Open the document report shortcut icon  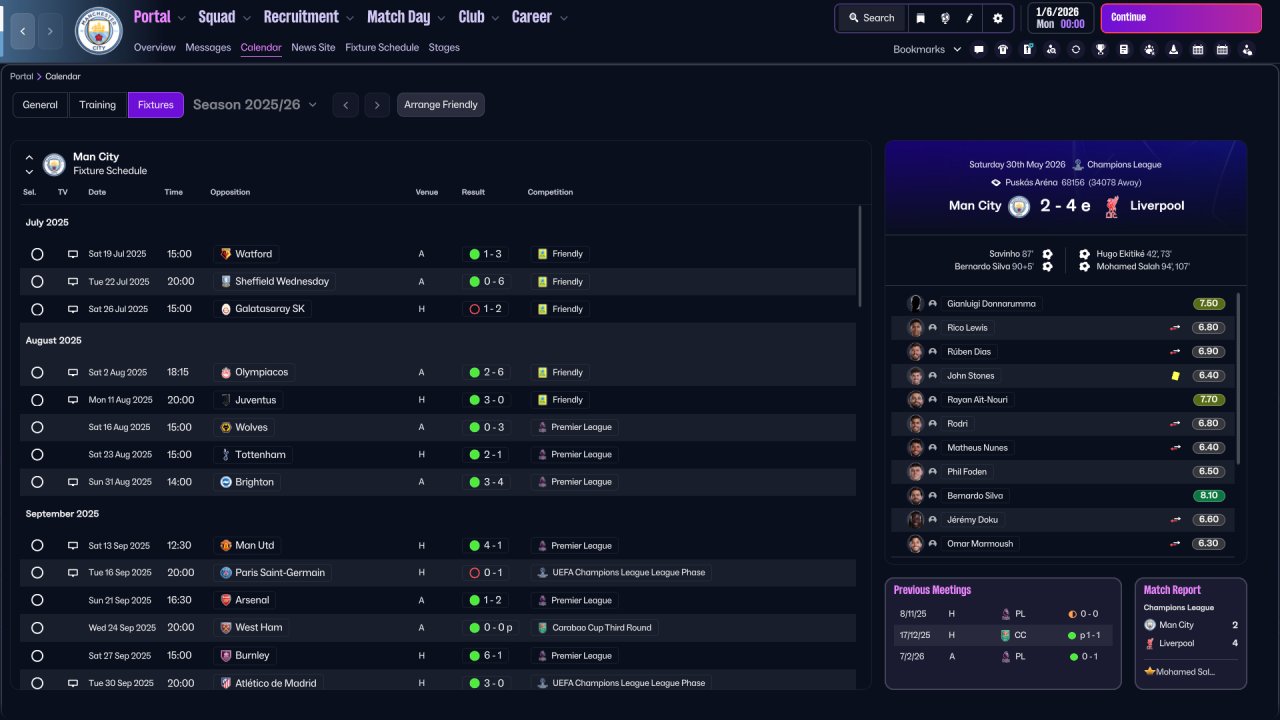coord(1124,49)
